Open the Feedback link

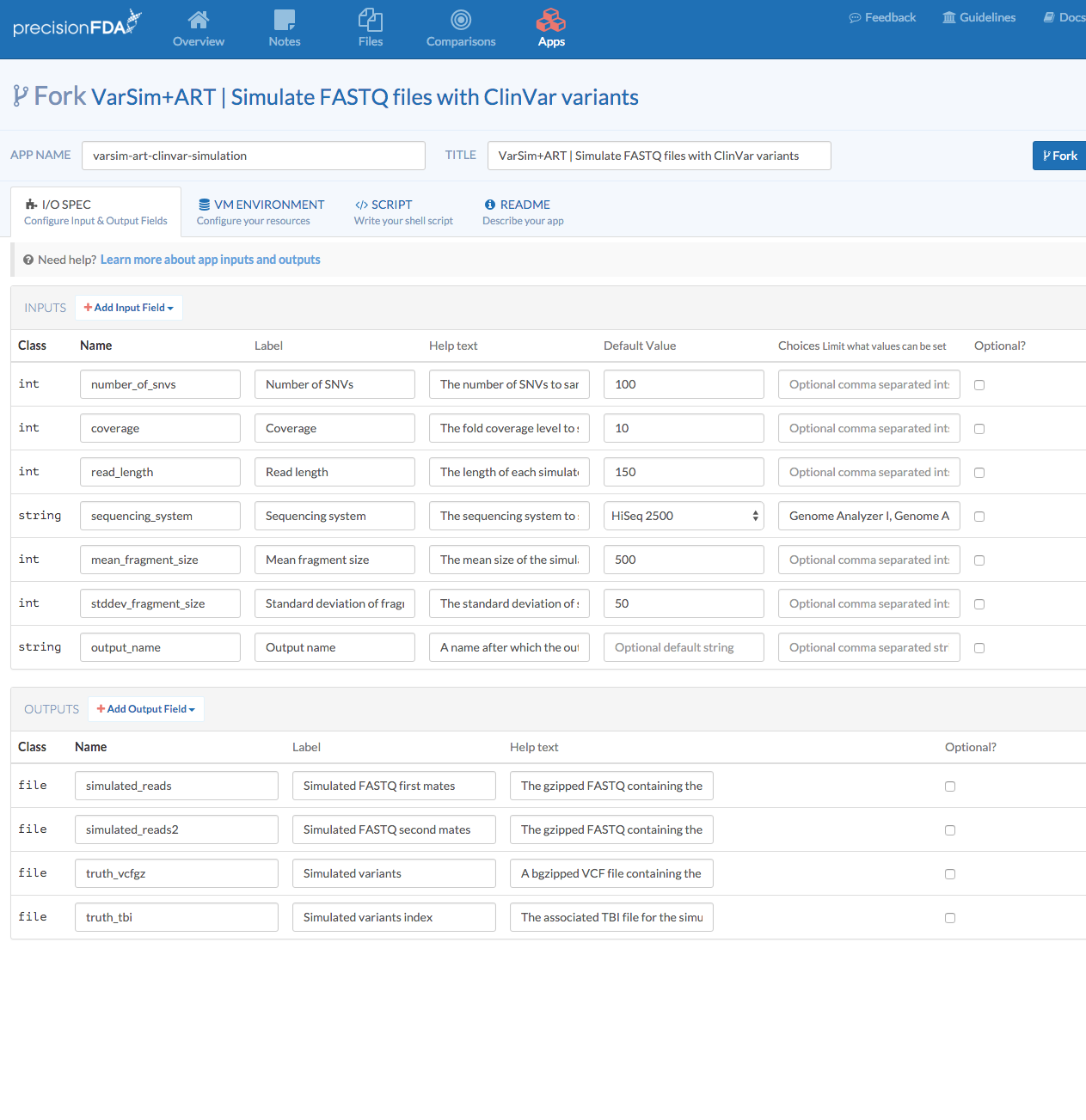point(882,17)
